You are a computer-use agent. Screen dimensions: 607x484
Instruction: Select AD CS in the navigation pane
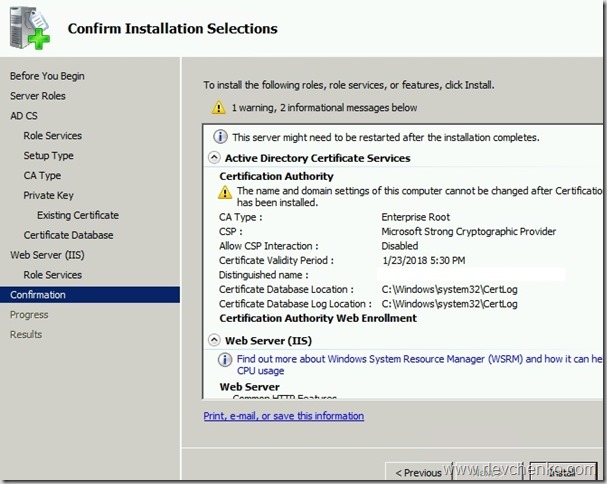[24, 116]
